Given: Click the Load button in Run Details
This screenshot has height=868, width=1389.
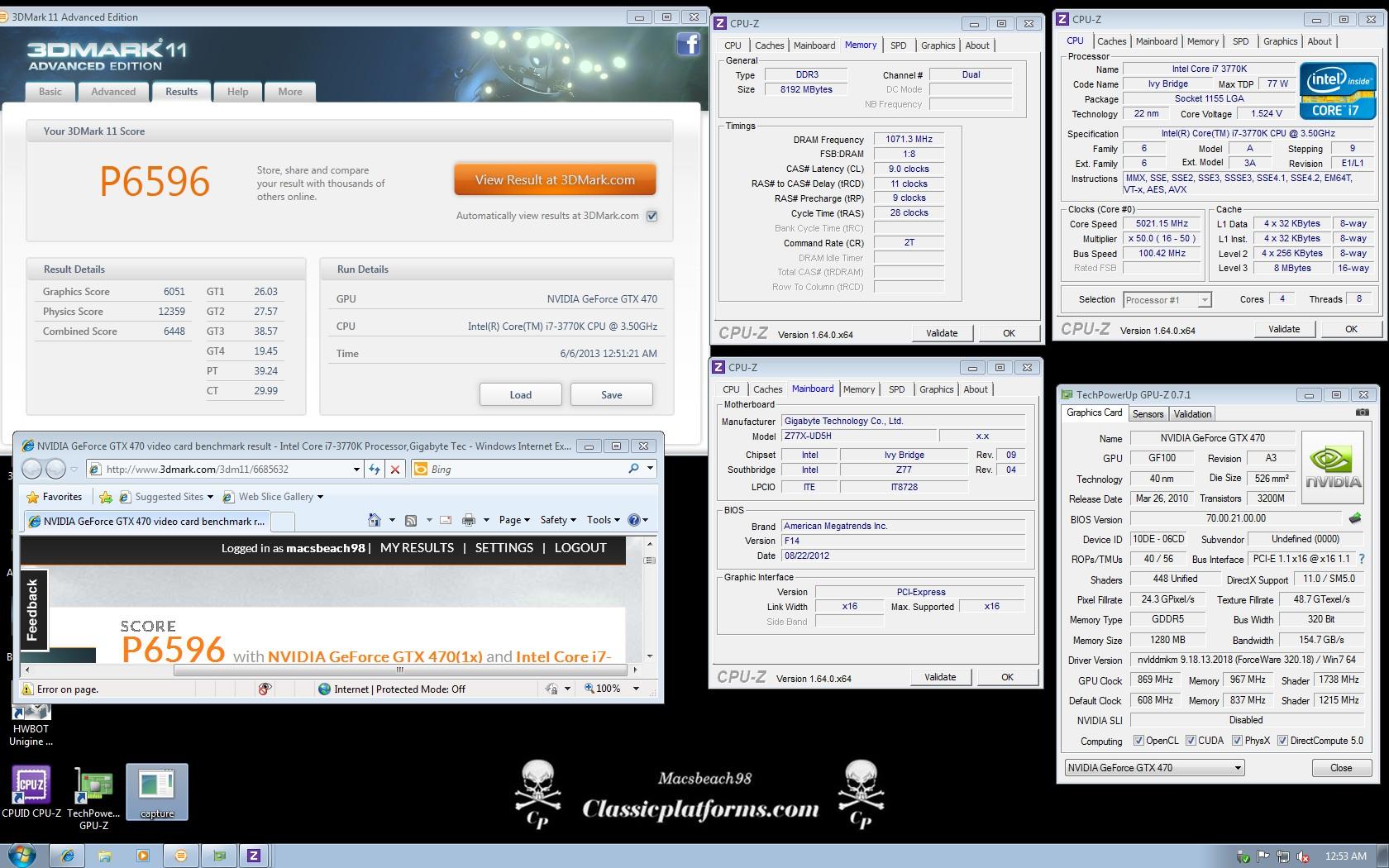Looking at the screenshot, I should pos(521,394).
